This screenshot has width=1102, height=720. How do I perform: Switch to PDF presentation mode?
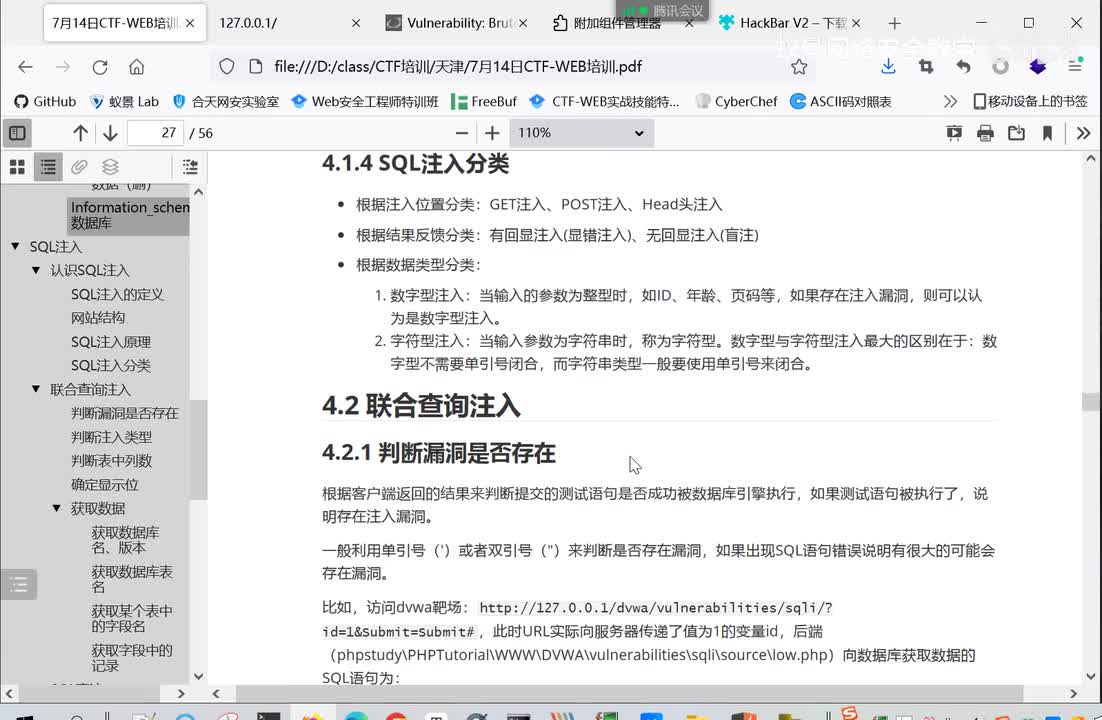click(954, 133)
